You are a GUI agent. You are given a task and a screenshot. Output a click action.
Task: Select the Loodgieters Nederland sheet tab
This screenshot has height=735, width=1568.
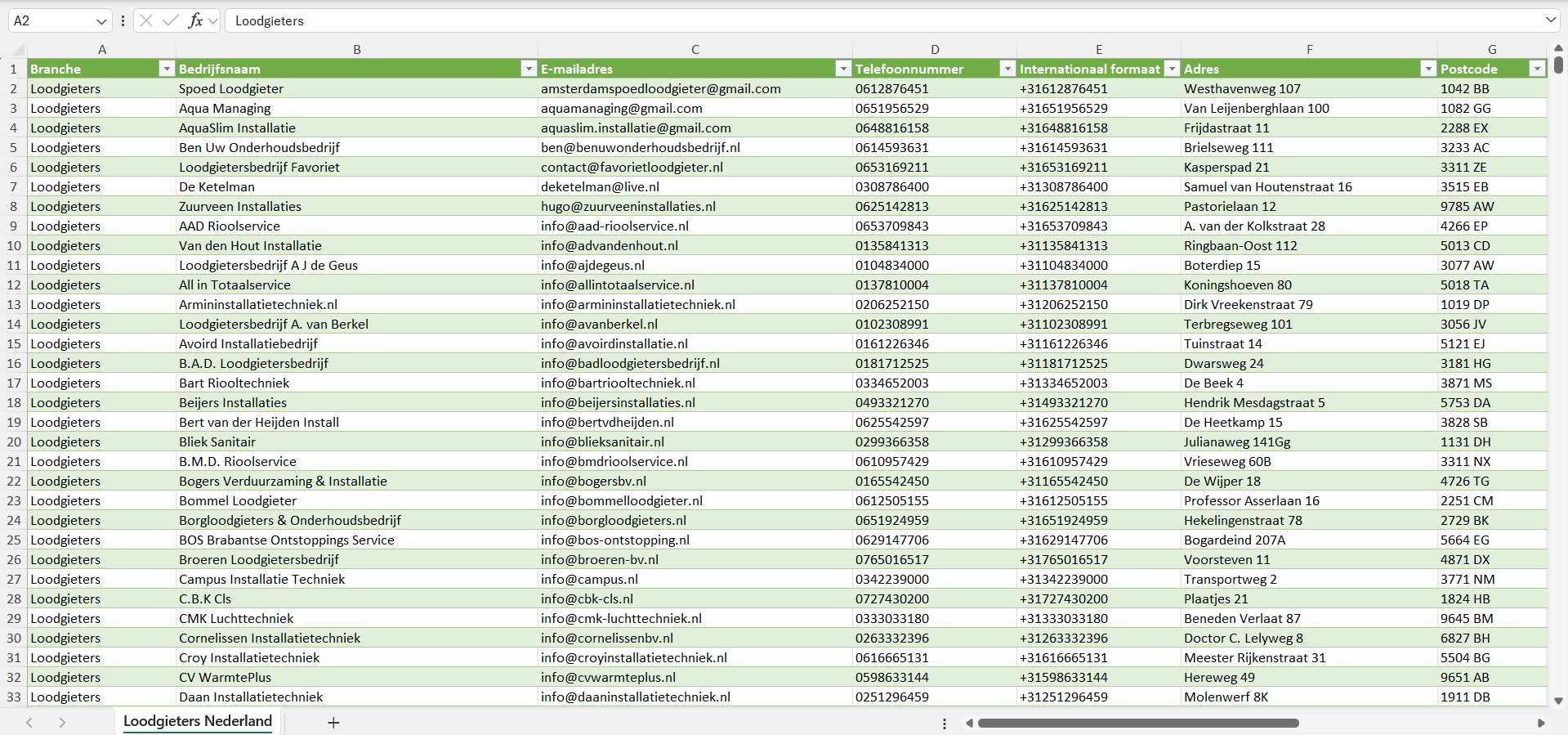pyautogui.click(x=198, y=721)
